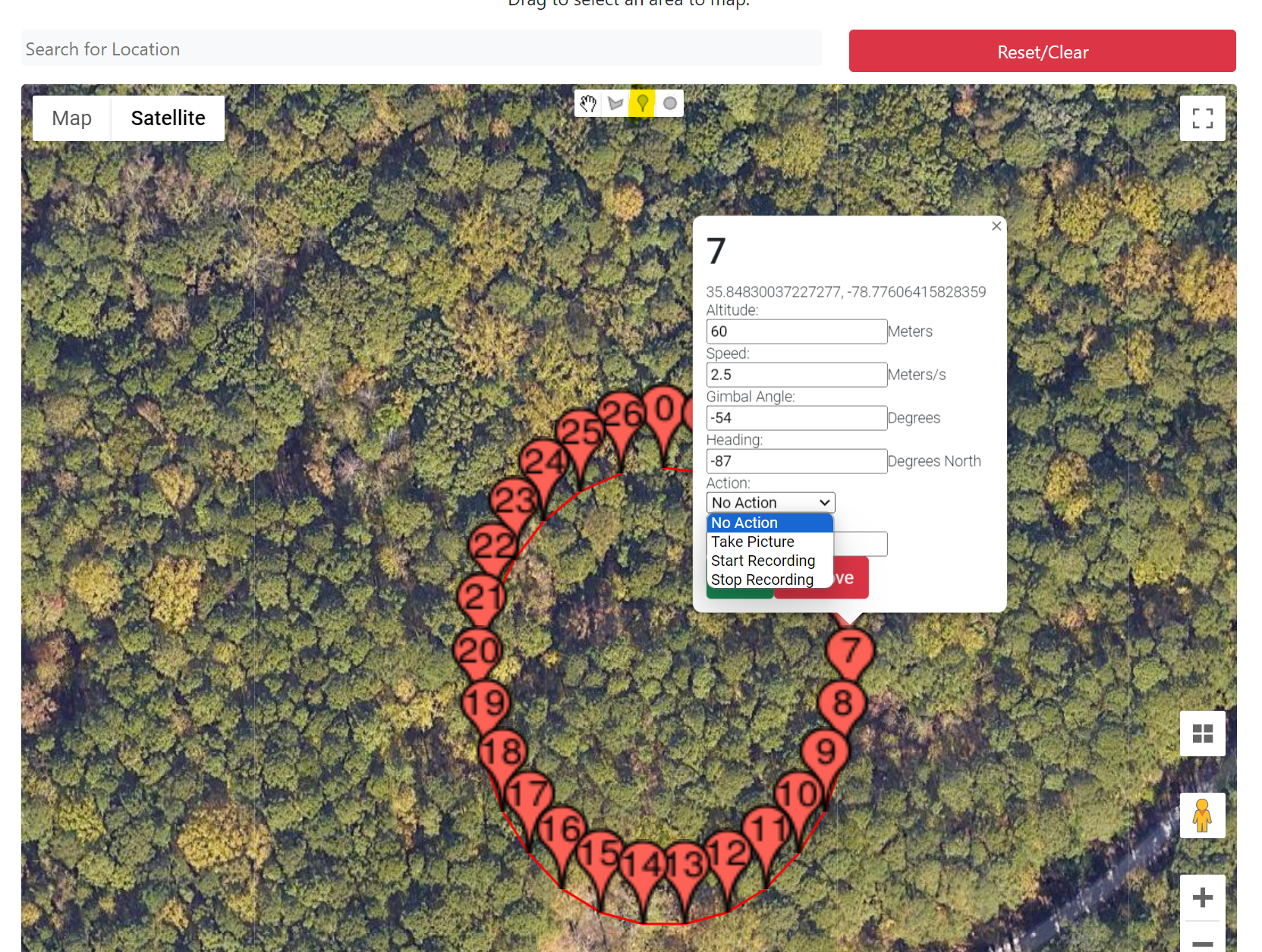This screenshot has height=952, width=1262.
Task: Click the Street View pegman icon
Action: tap(1202, 815)
